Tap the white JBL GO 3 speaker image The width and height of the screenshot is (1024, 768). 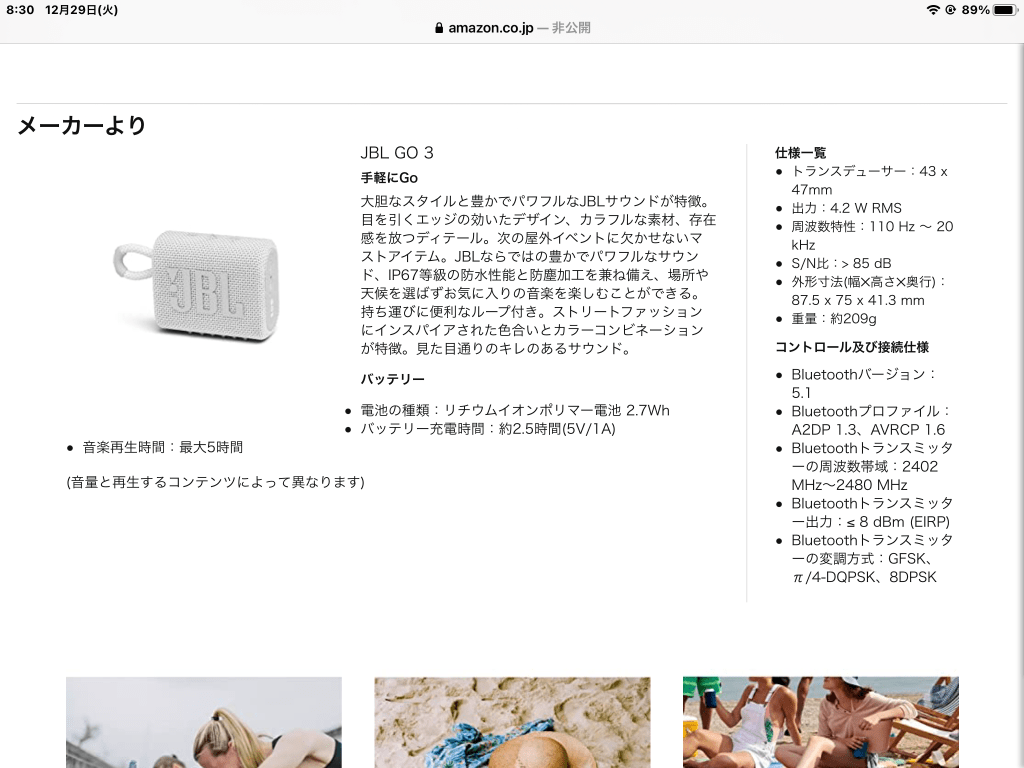[196, 284]
